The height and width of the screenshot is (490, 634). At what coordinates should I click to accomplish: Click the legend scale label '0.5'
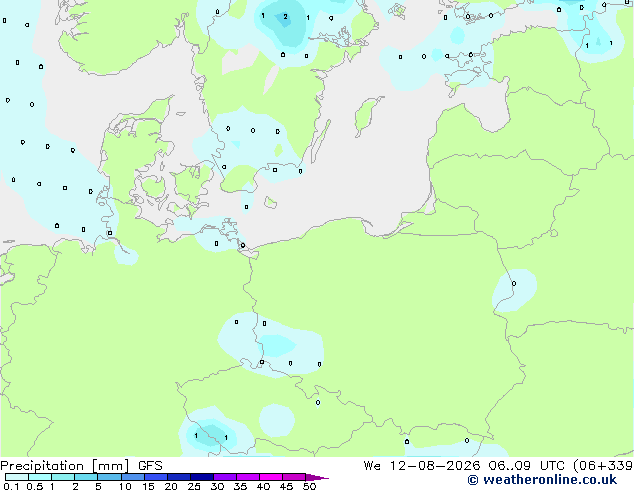(x=34, y=486)
